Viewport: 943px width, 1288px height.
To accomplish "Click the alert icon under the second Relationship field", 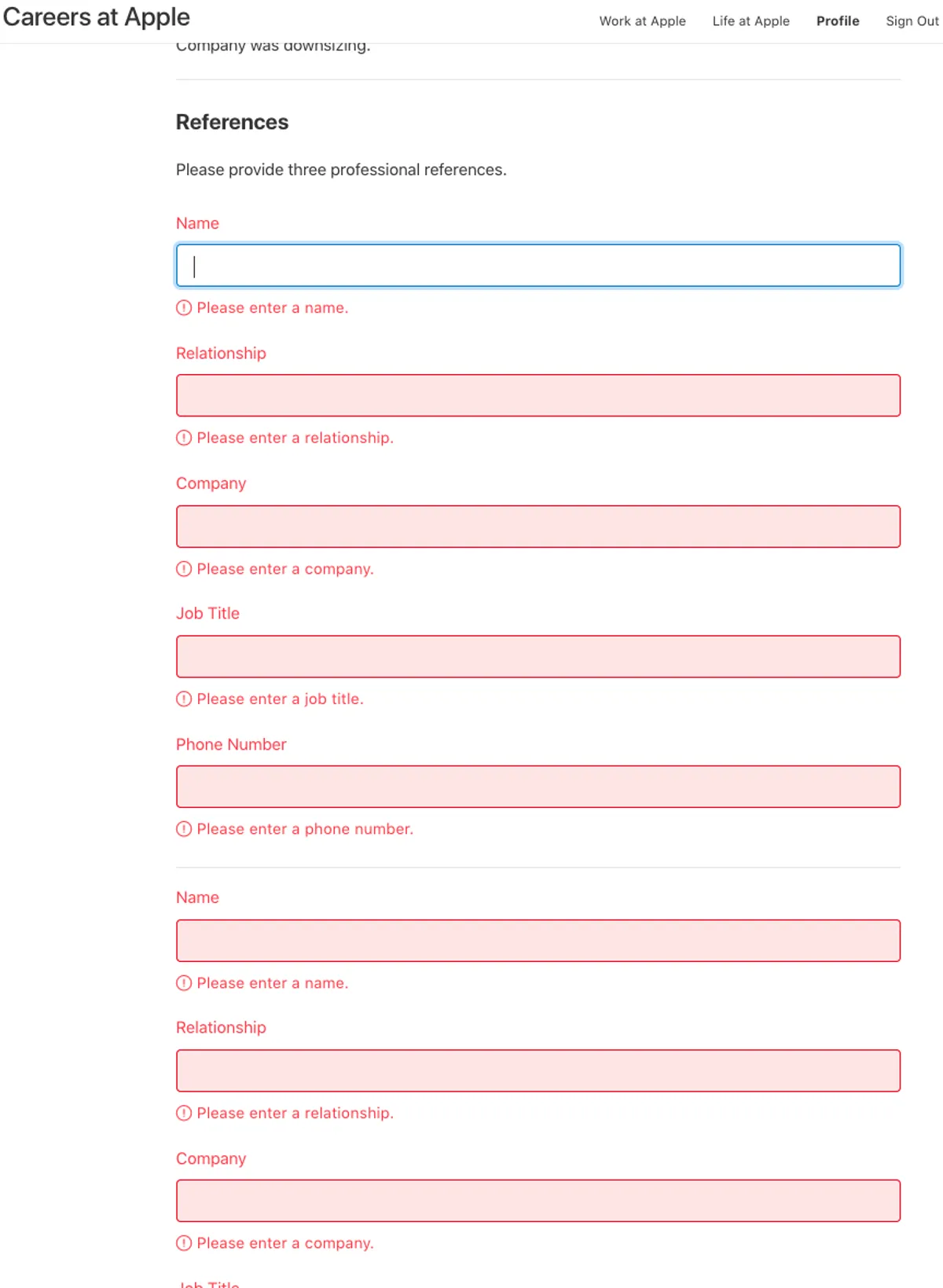I will pyautogui.click(x=184, y=1113).
